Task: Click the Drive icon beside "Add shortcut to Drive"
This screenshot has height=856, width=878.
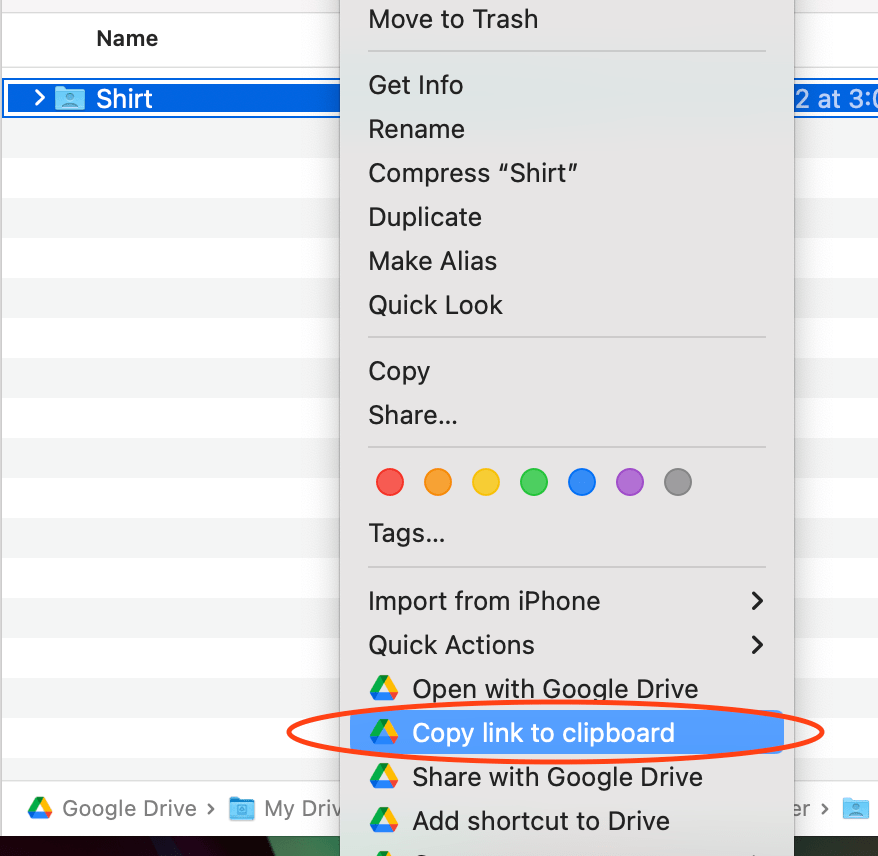Action: pyautogui.click(x=386, y=821)
